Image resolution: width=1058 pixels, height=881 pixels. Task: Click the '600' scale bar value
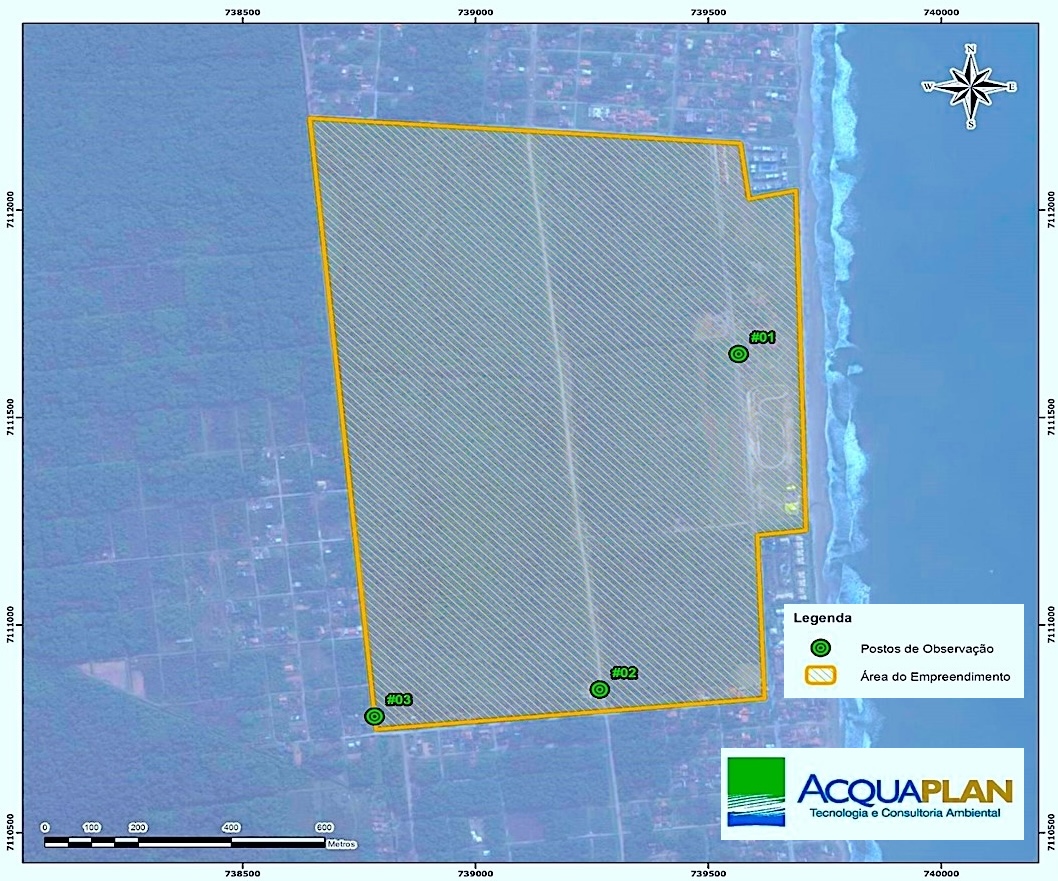[324, 828]
